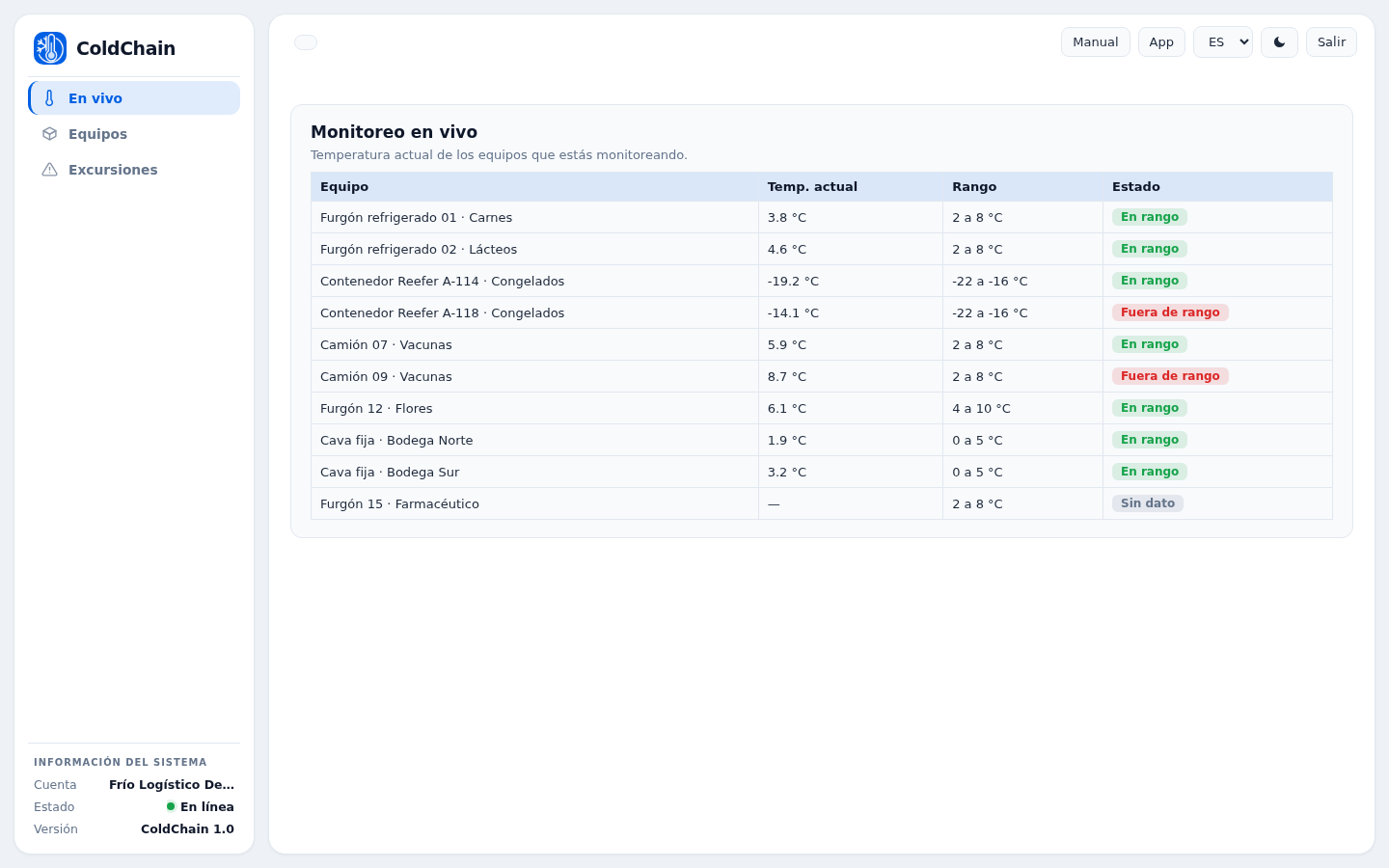The image size is (1389, 868).
Task: Click the Fuera de rango badge for Reefer A-118
Action: coord(1170,312)
